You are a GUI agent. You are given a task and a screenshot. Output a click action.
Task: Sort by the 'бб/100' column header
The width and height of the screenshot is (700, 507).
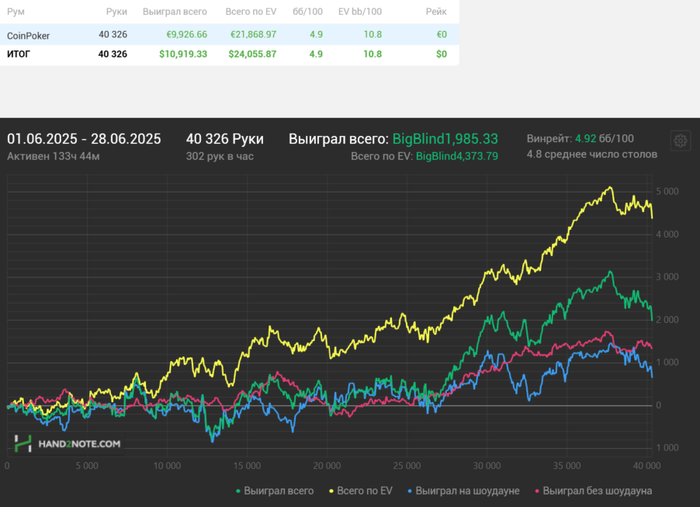tap(308, 12)
